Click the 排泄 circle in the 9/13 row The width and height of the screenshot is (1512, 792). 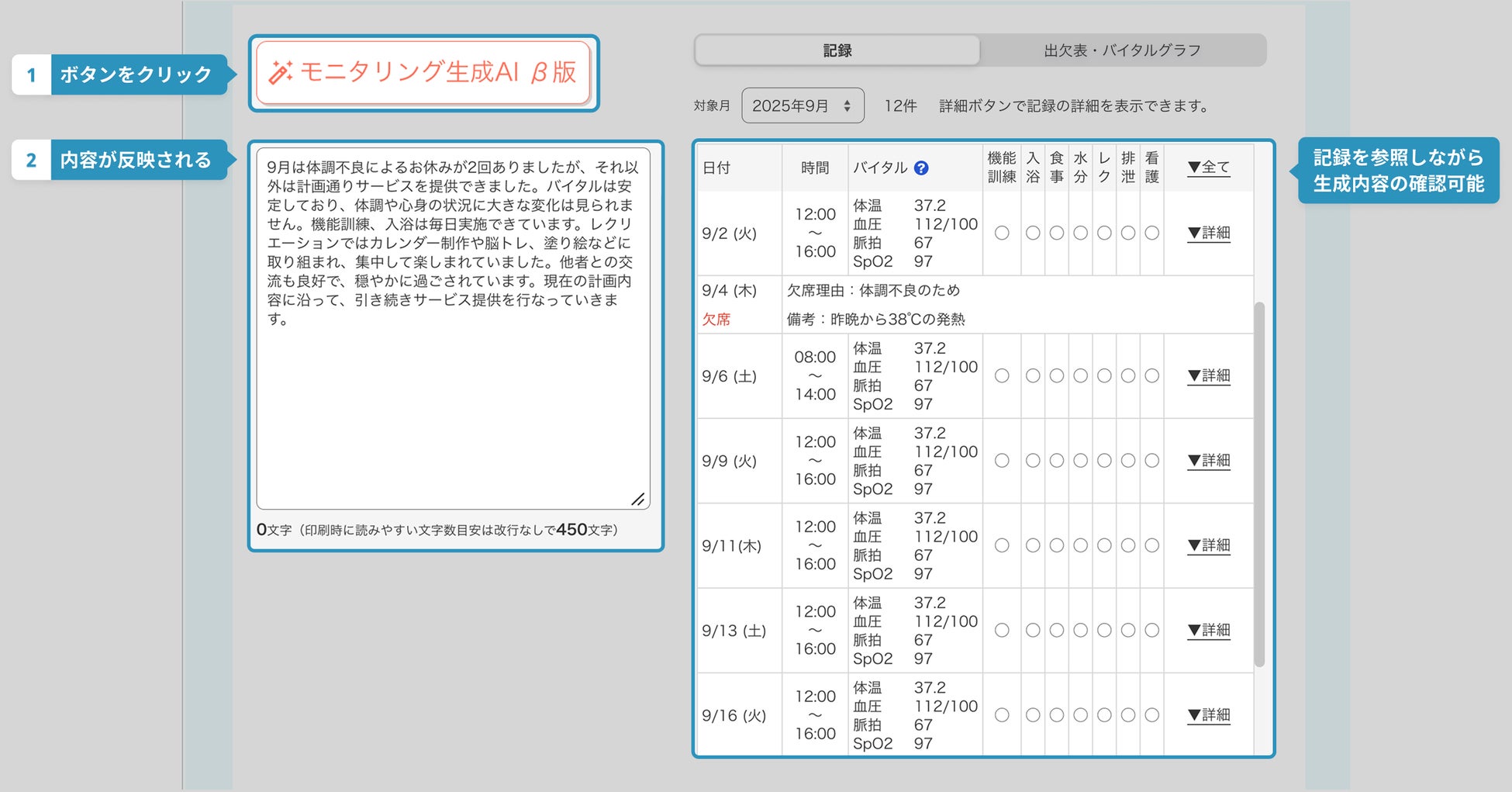pos(1128,630)
